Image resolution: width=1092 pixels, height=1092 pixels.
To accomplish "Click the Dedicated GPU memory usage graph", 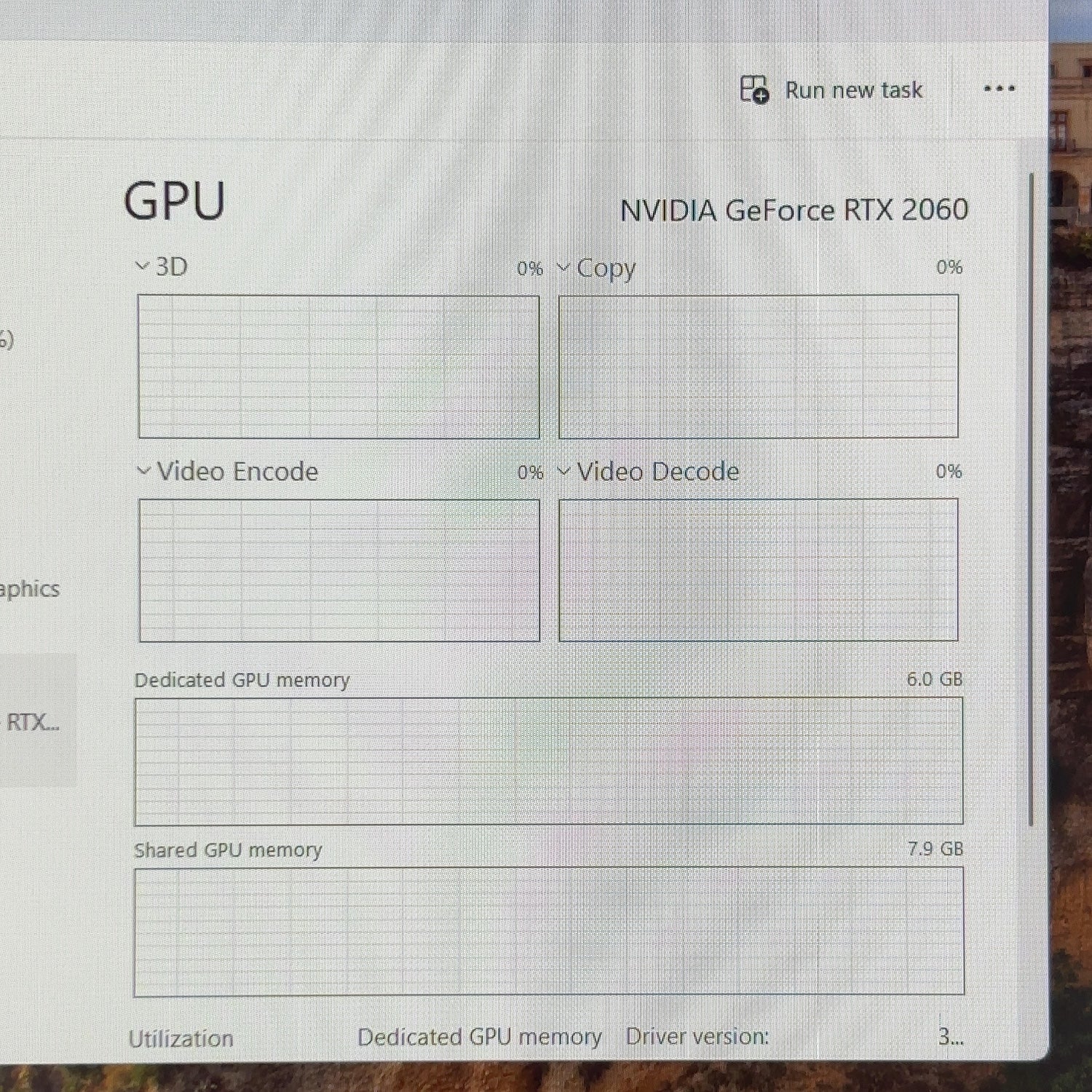I will 549,761.
